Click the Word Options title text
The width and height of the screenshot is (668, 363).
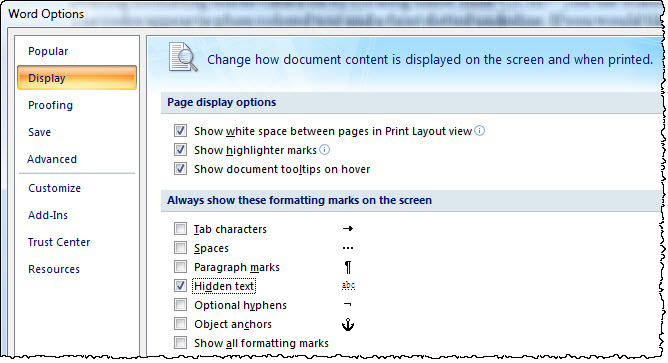click(46, 14)
